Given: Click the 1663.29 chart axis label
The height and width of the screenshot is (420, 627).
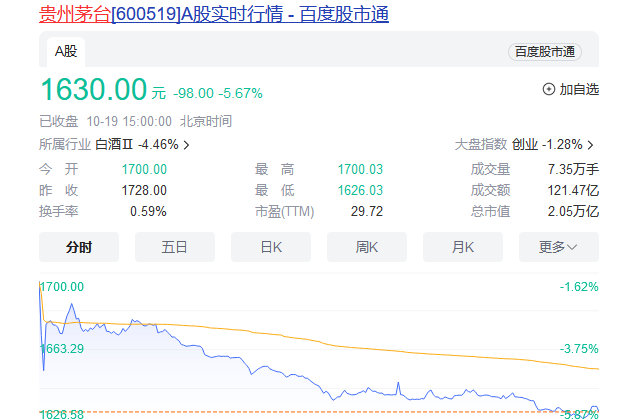Looking at the screenshot, I should [62, 349].
